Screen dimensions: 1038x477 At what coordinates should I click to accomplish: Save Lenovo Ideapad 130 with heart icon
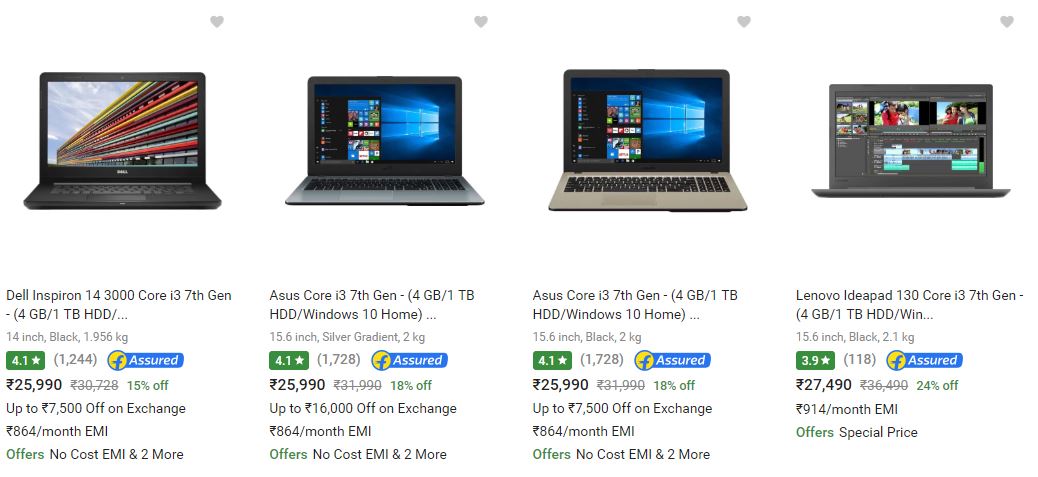click(x=1007, y=22)
